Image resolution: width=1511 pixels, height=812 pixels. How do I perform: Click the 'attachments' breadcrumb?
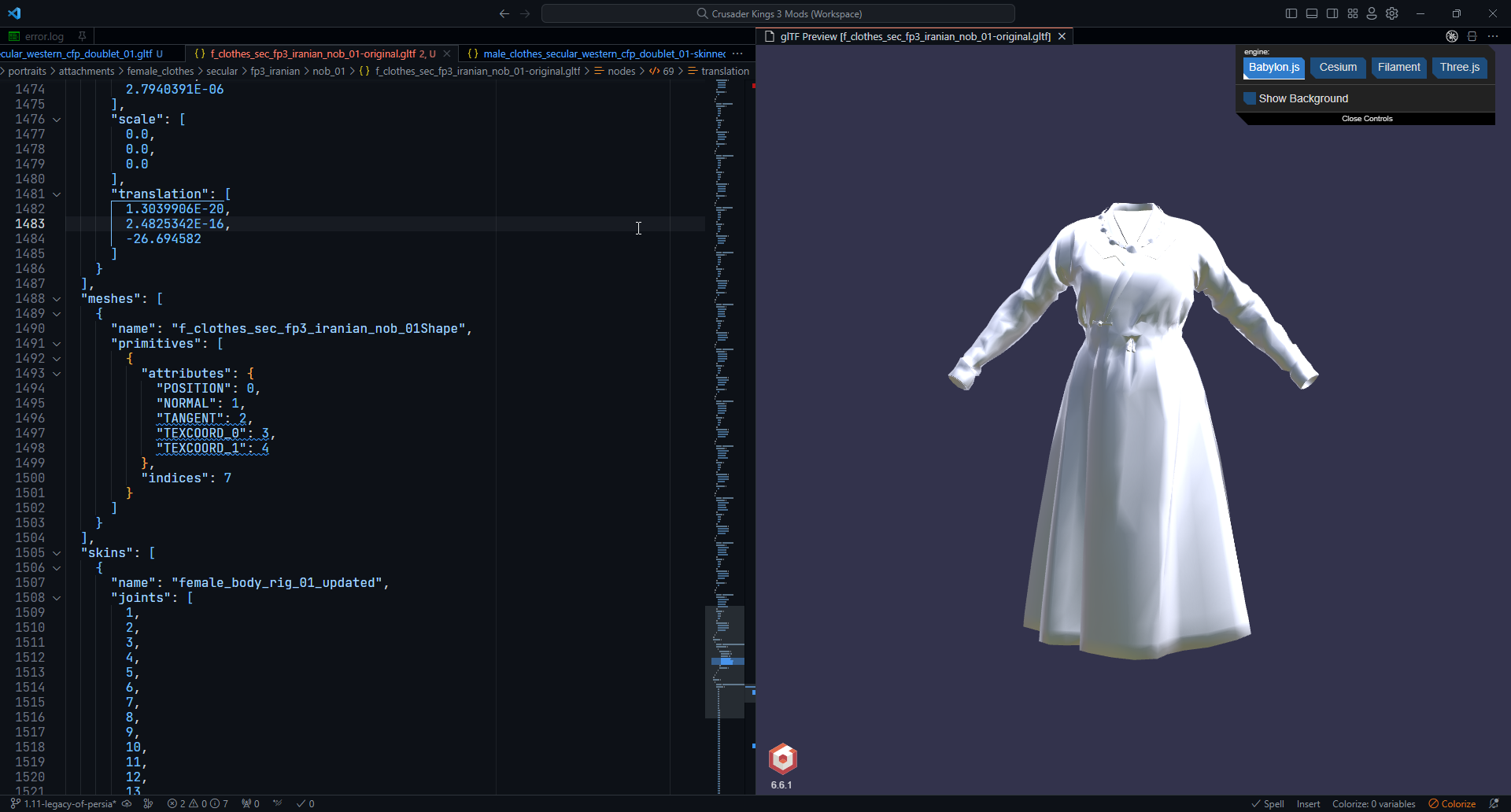click(x=87, y=71)
